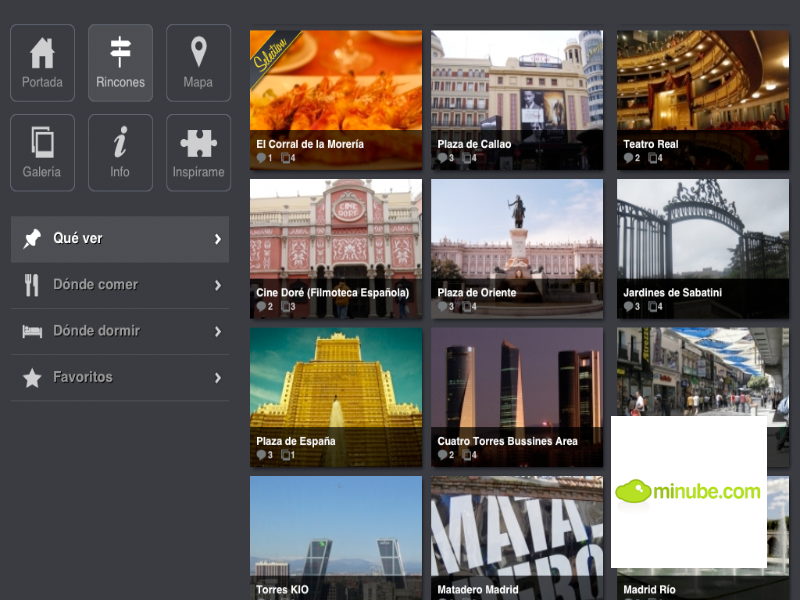Open the Mapa pin button

[198, 63]
